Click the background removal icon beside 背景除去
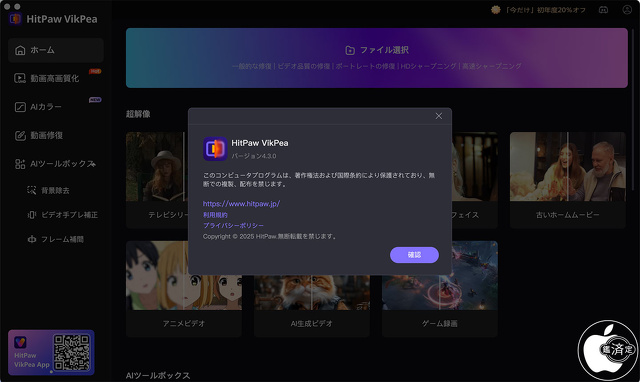The height and width of the screenshot is (382, 640). tap(31, 190)
